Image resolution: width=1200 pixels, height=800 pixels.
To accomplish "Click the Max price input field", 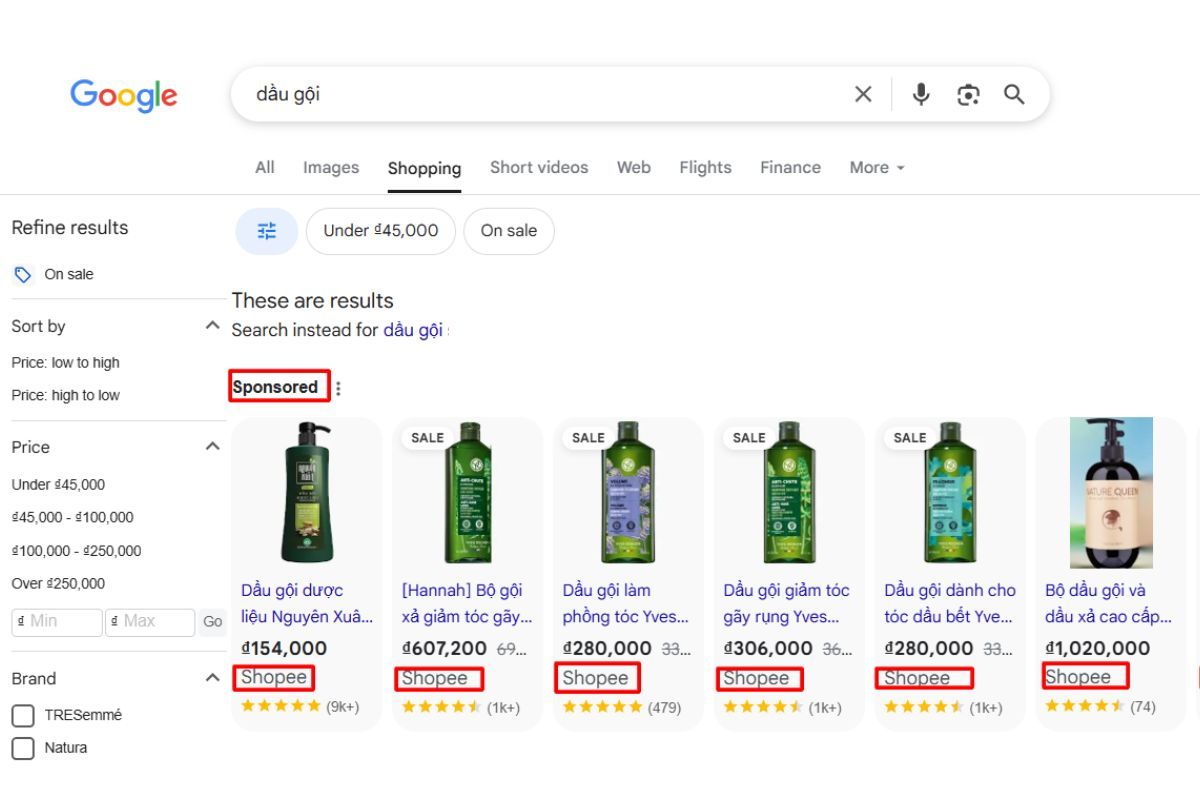I will click(150, 622).
